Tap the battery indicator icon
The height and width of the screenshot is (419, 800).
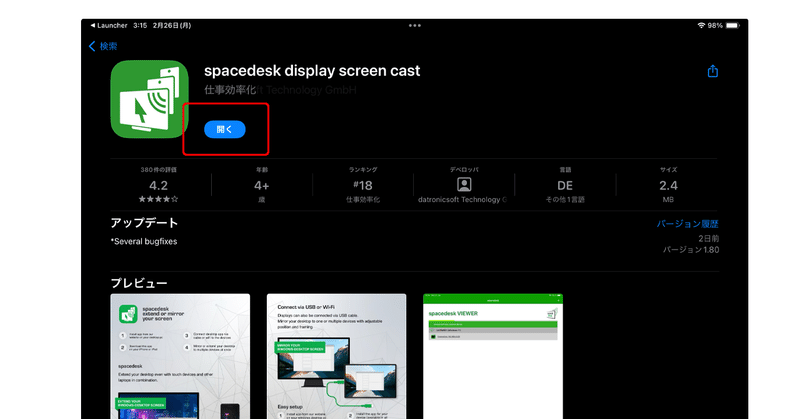click(733, 26)
